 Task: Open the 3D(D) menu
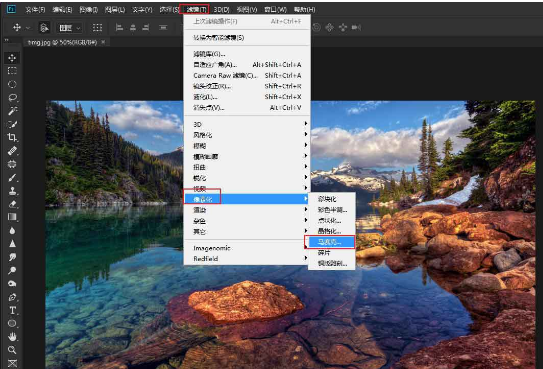[221, 9]
